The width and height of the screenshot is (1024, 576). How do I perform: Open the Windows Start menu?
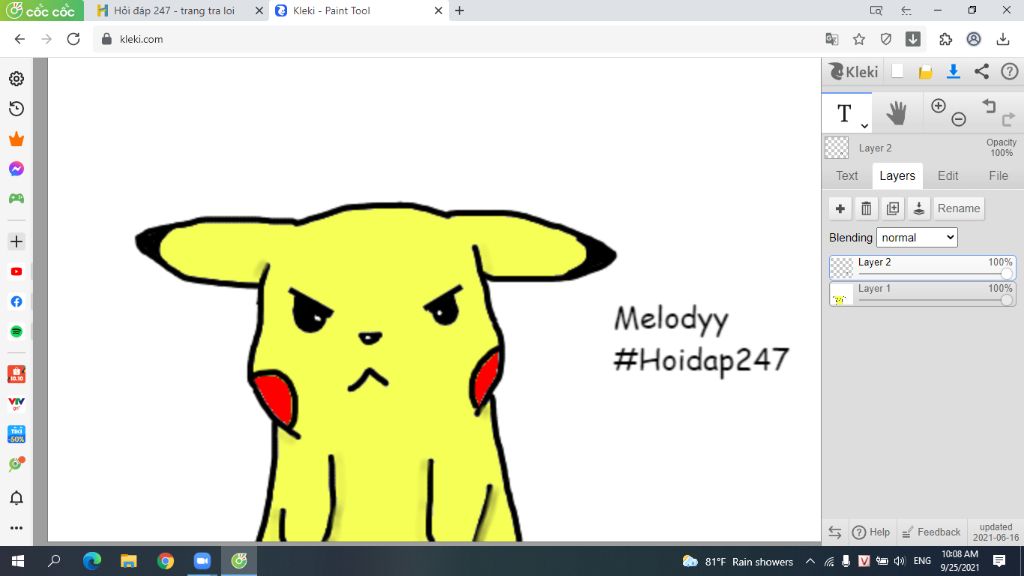click(x=18, y=561)
